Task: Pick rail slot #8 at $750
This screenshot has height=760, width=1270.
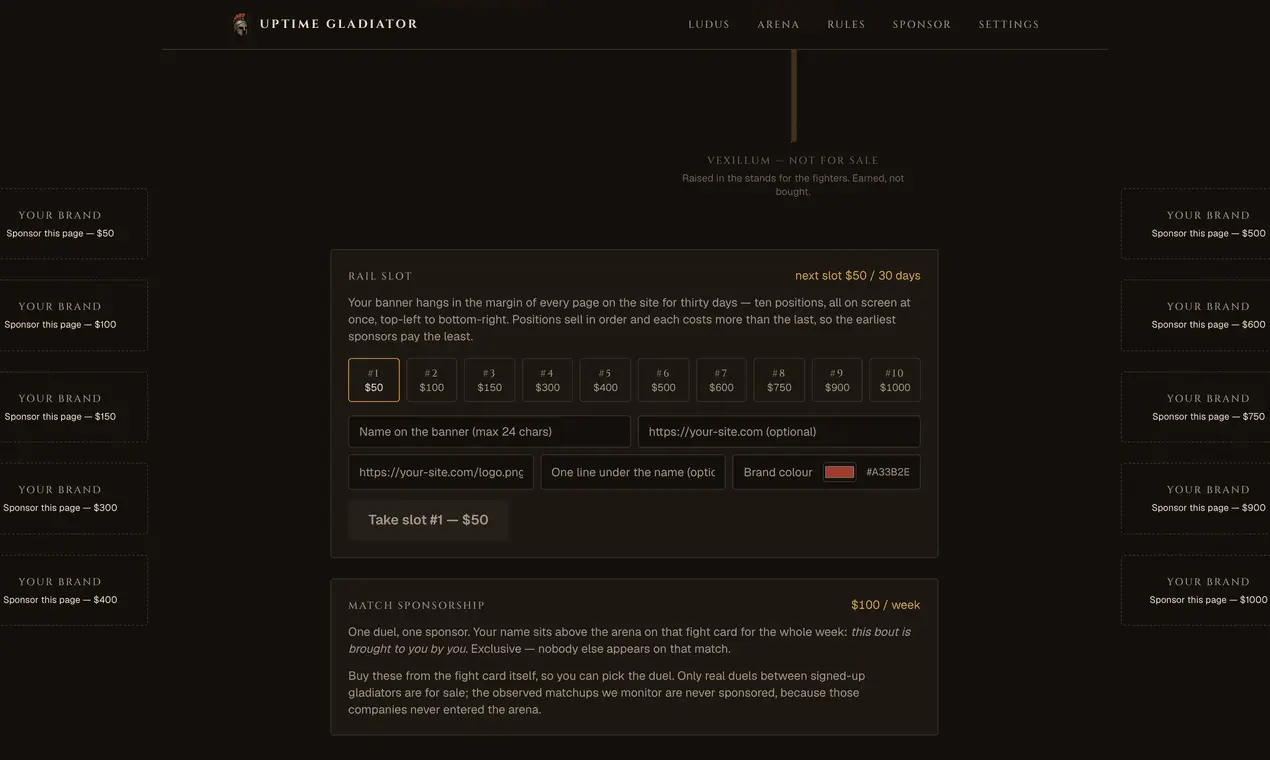Action: tap(779, 380)
